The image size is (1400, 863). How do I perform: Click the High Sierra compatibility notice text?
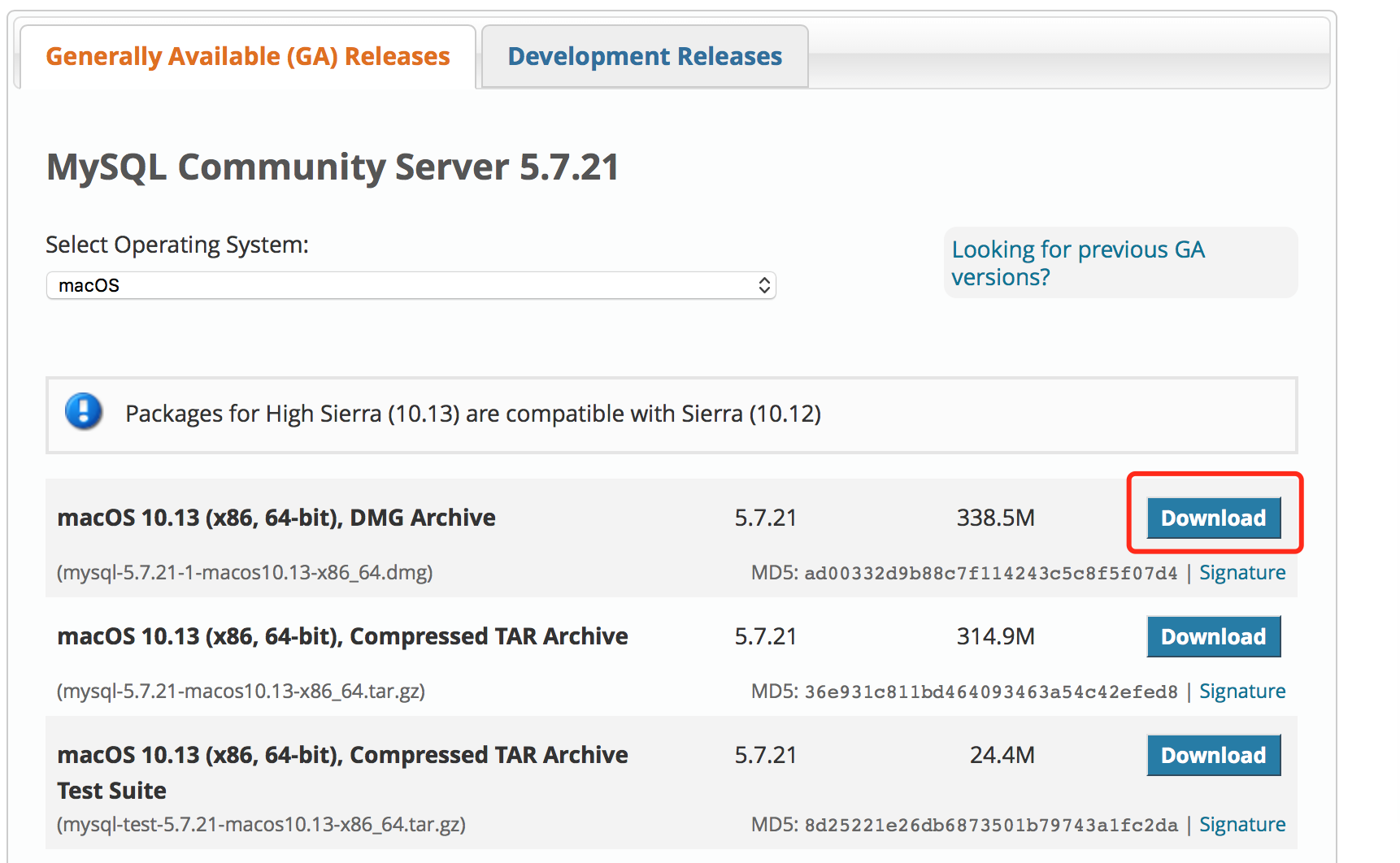472,414
